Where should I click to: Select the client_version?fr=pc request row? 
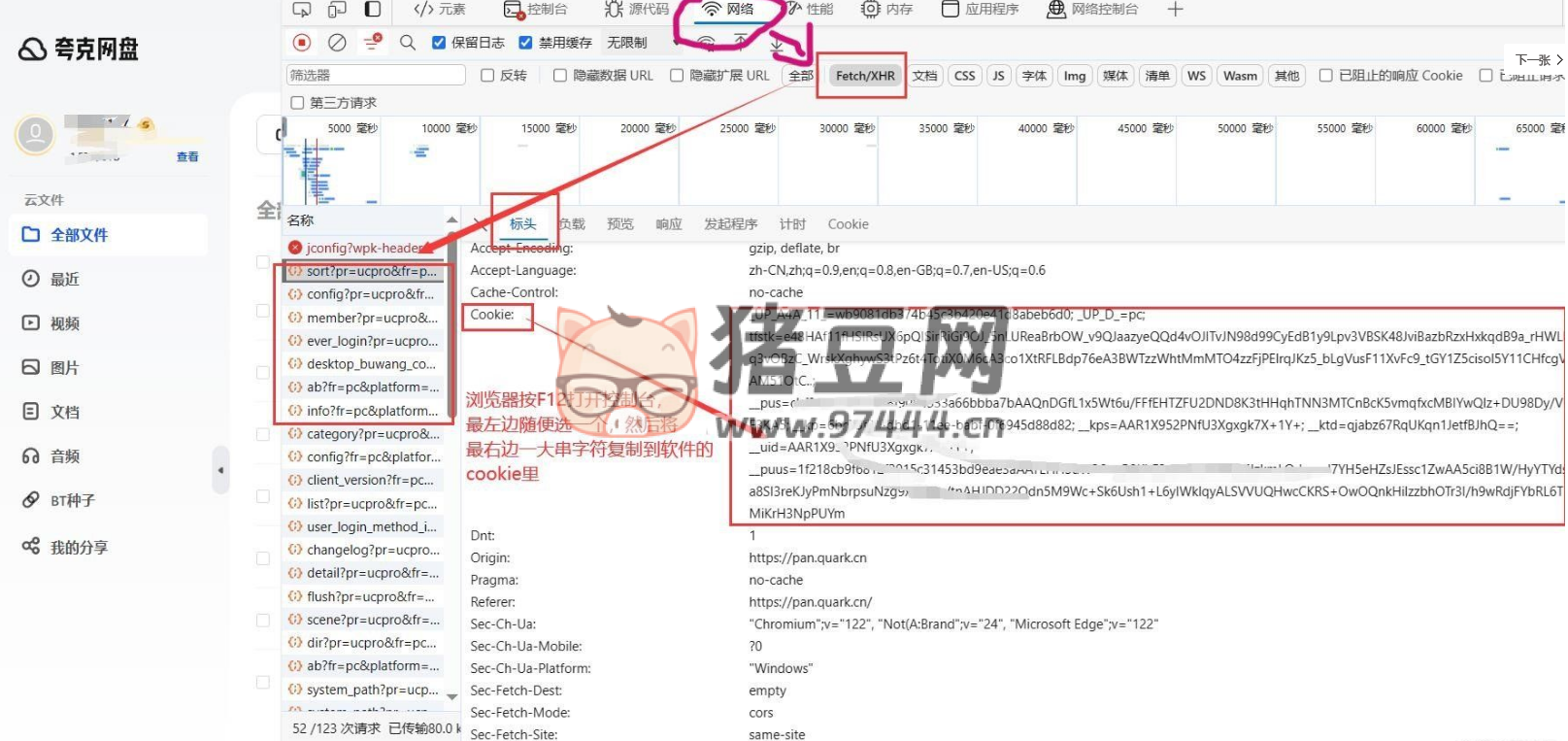pyautogui.click(x=364, y=480)
